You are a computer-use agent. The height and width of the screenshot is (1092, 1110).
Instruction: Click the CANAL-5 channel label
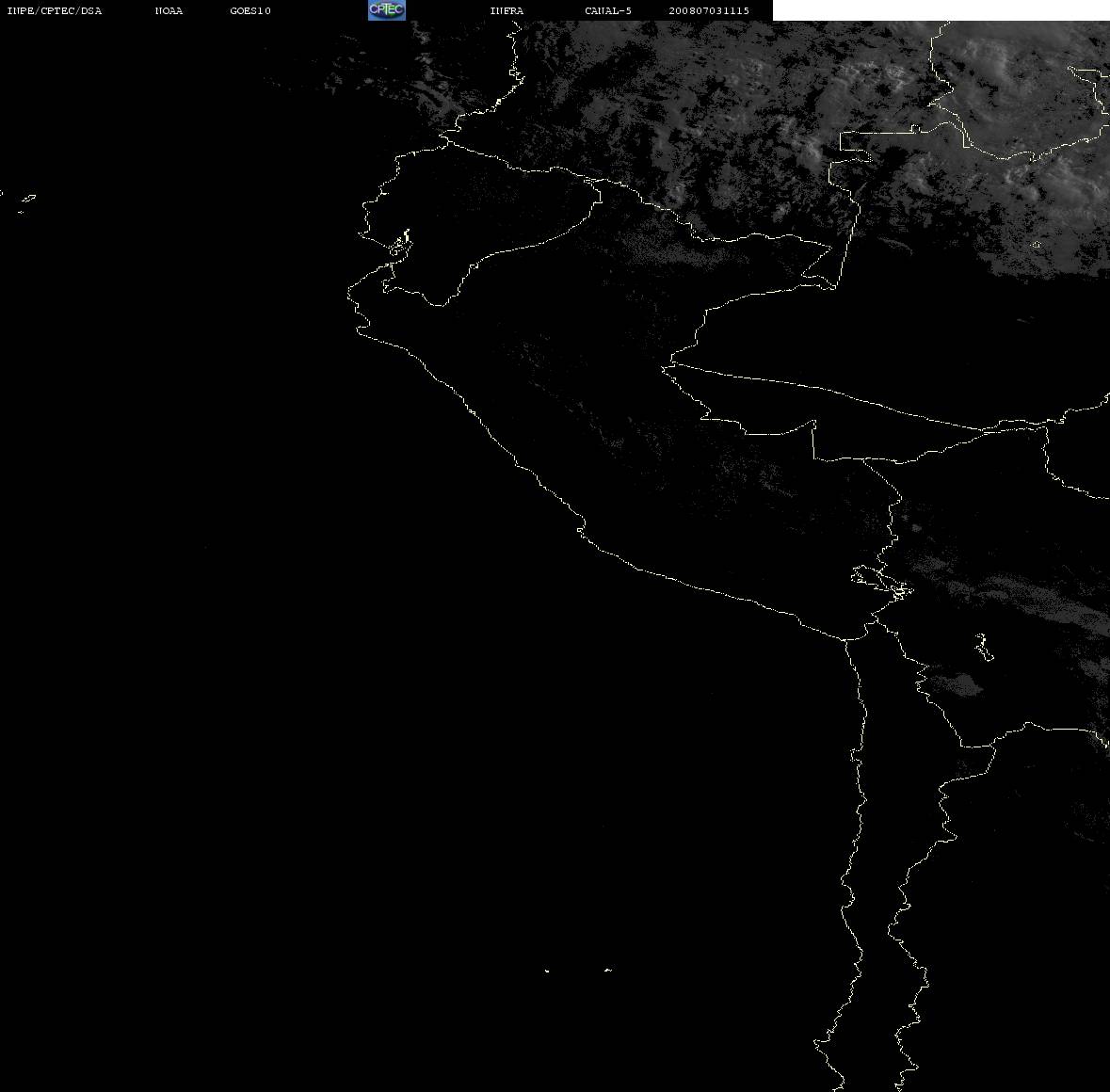tap(608, 10)
